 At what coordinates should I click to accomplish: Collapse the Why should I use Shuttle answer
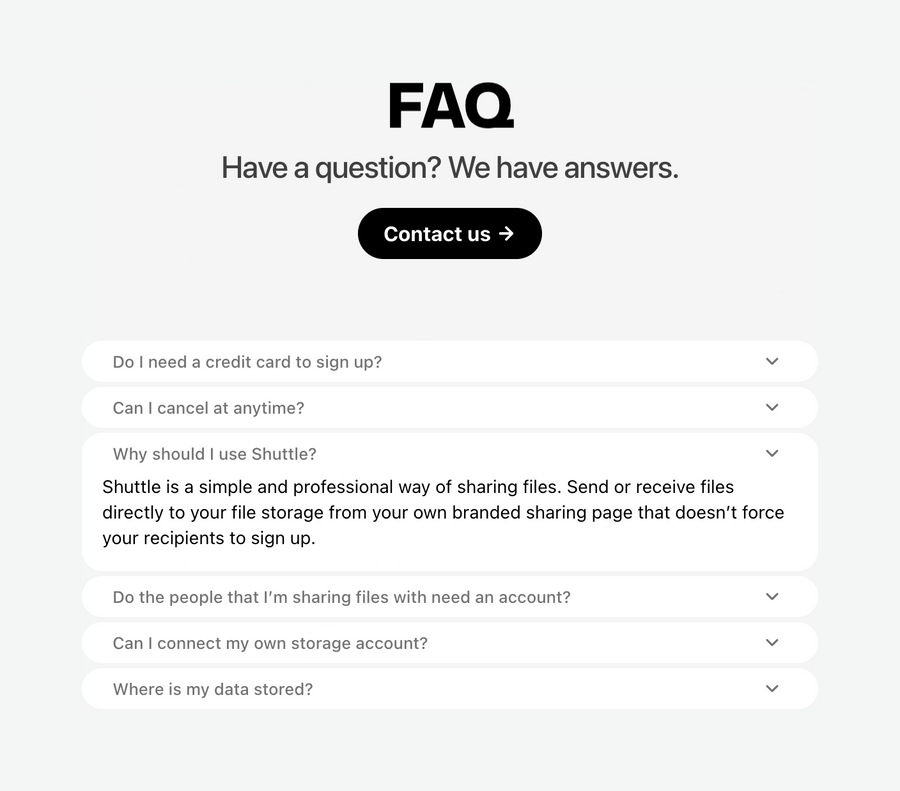(x=214, y=453)
